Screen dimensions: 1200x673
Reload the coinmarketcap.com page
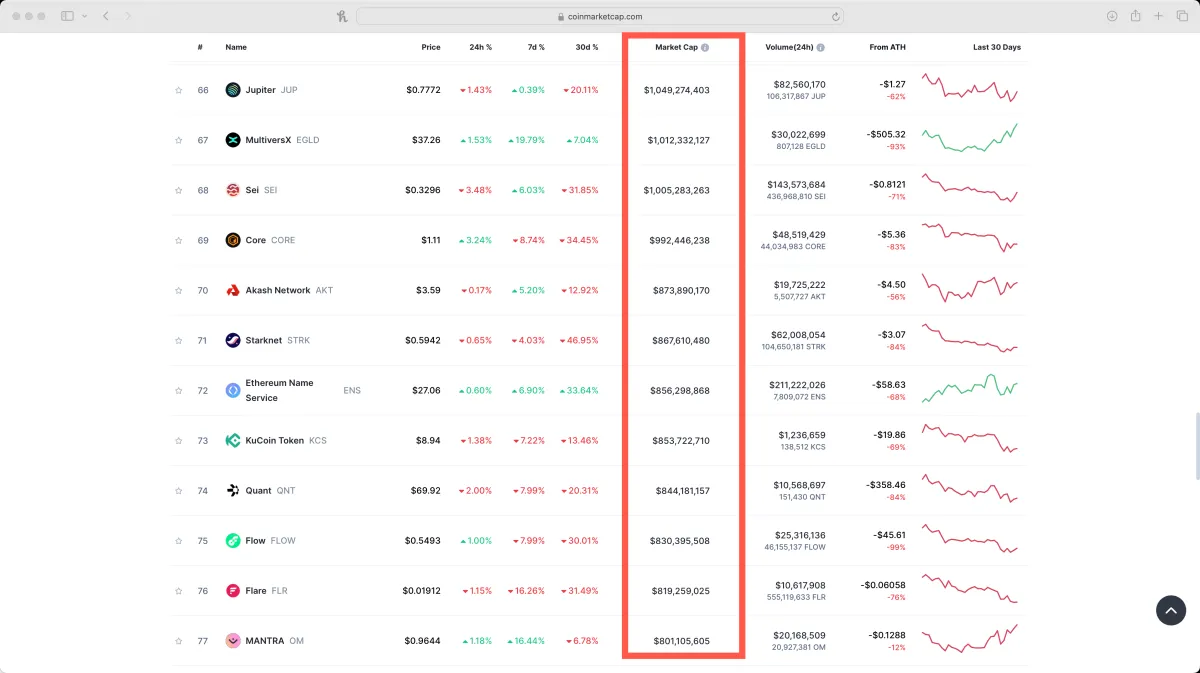(835, 16)
